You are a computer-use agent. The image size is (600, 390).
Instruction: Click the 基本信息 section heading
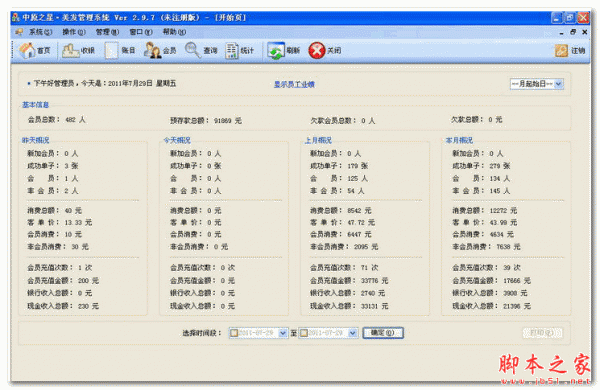click(x=36, y=104)
